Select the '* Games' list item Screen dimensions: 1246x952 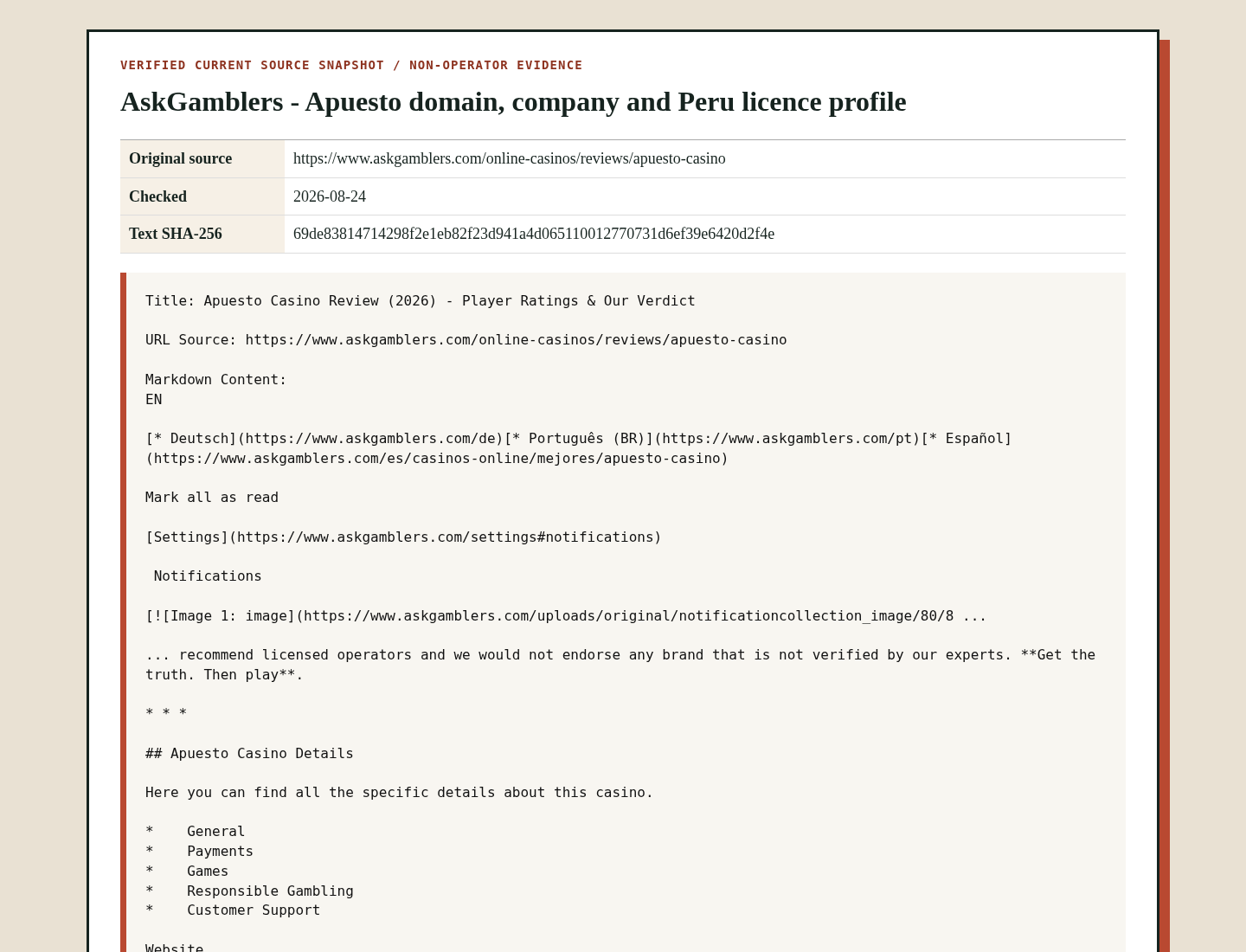(x=187, y=871)
